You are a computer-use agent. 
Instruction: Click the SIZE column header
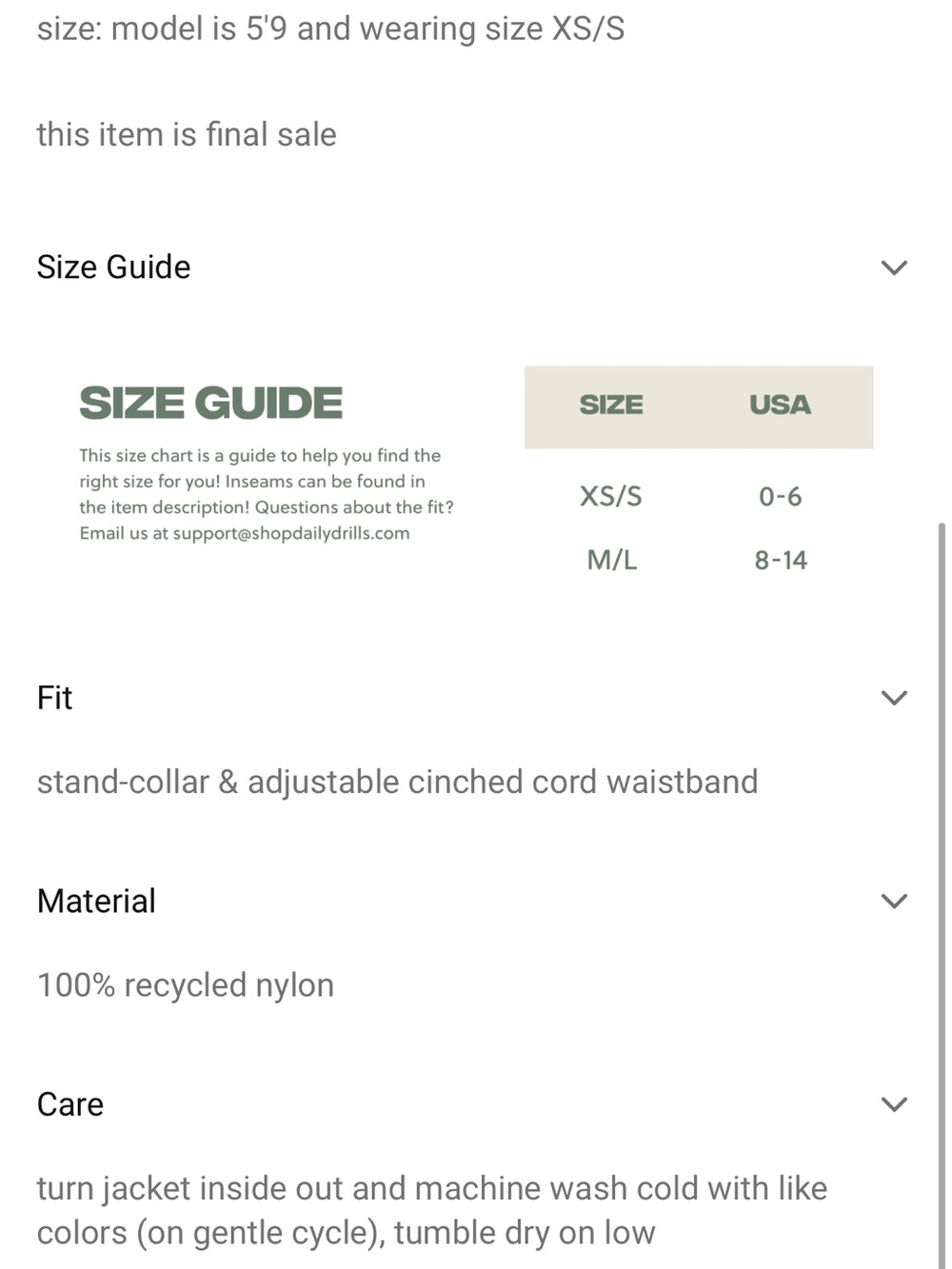click(611, 405)
